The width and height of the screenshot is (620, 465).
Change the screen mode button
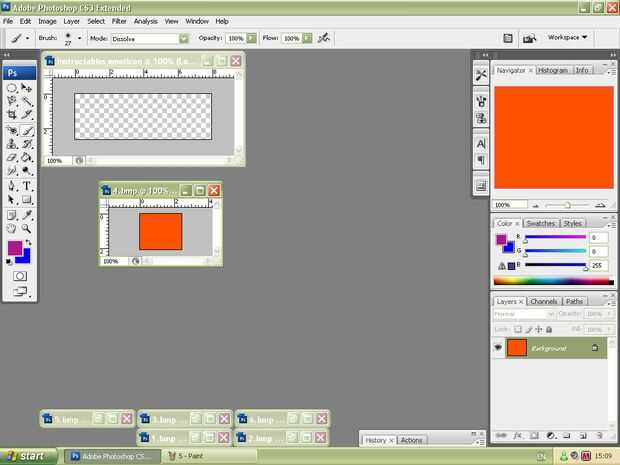pyautogui.click(x=21, y=292)
